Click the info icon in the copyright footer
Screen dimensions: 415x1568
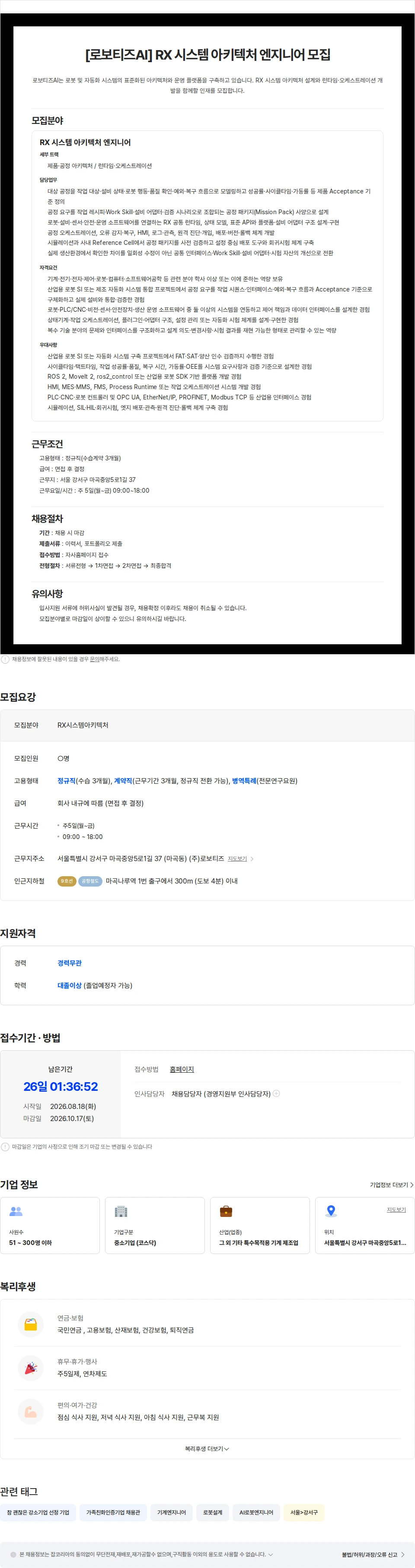click(x=13, y=1555)
